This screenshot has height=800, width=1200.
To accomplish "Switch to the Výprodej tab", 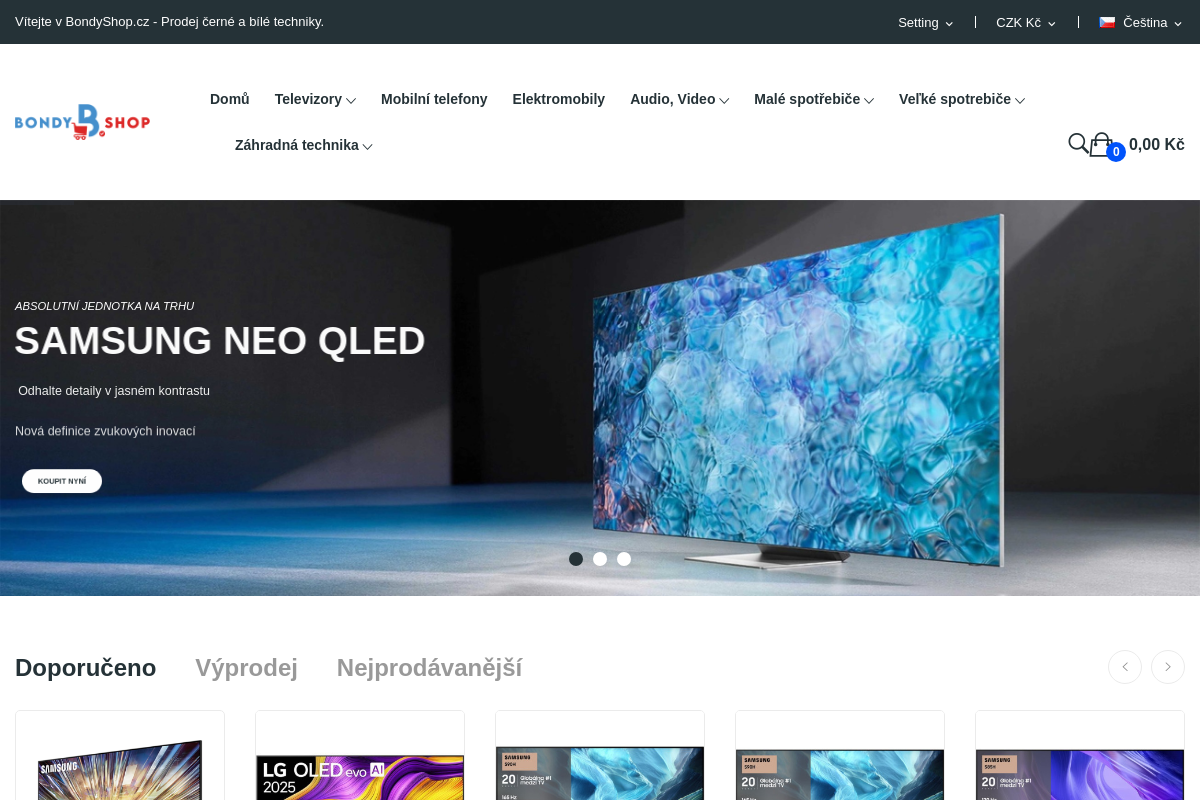I will (x=246, y=667).
